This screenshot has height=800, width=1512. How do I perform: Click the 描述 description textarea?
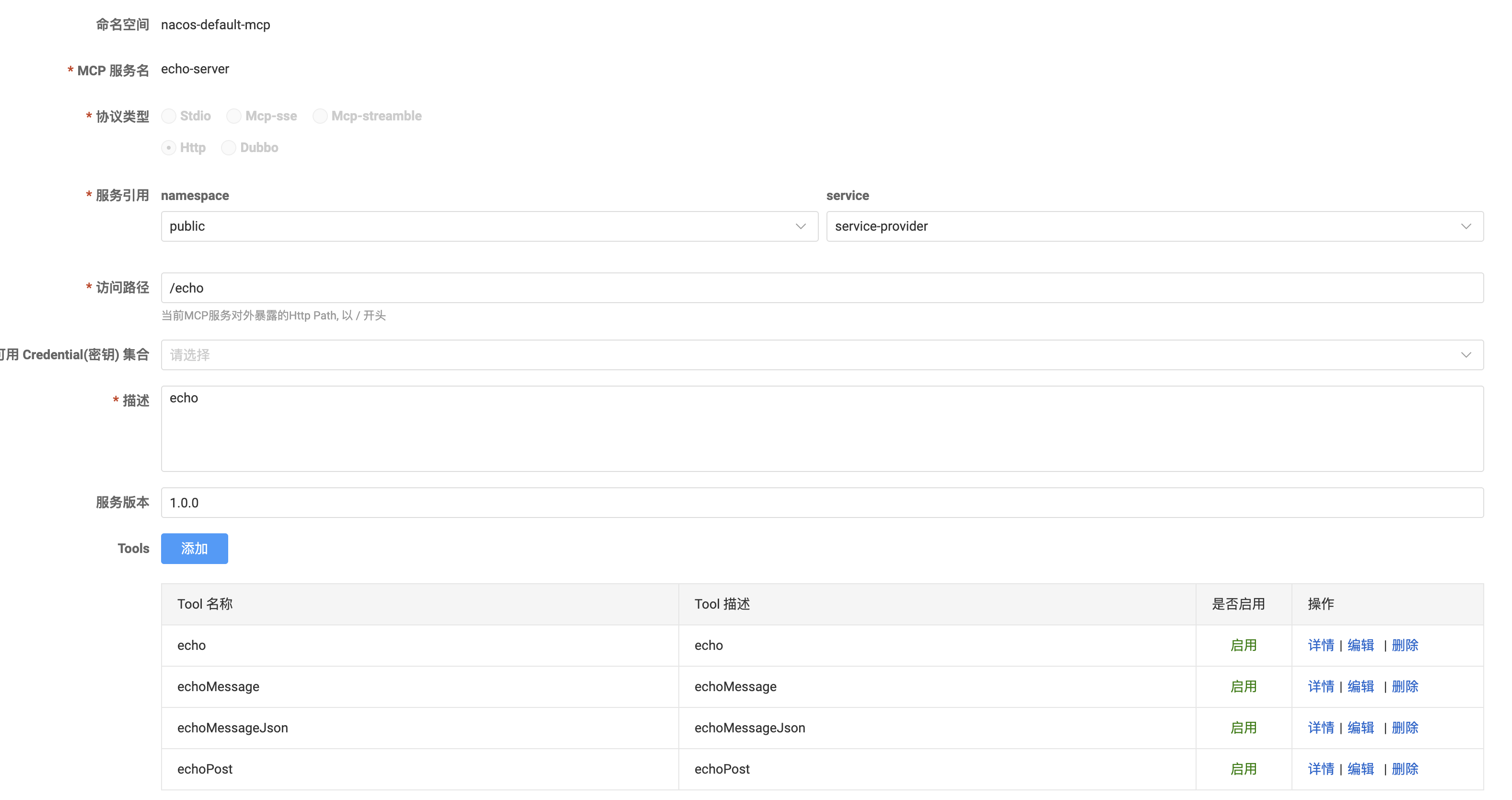click(x=822, y=428)
